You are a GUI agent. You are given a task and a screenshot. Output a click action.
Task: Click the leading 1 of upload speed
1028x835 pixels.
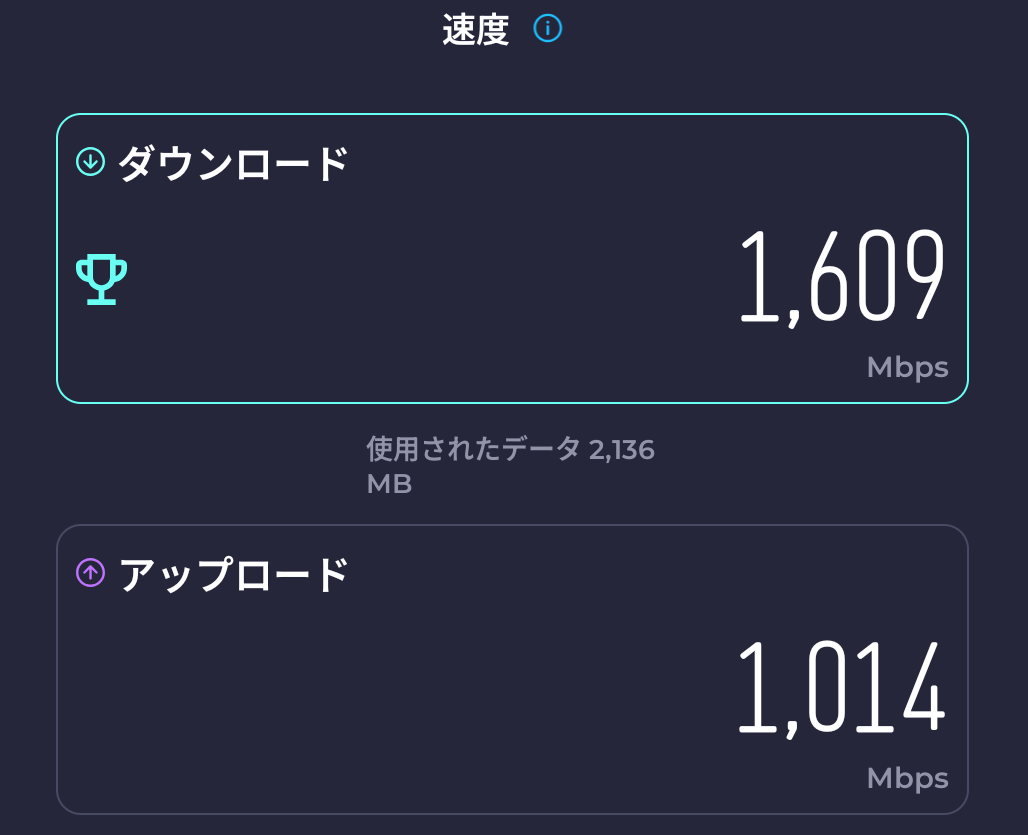(758, 687)
